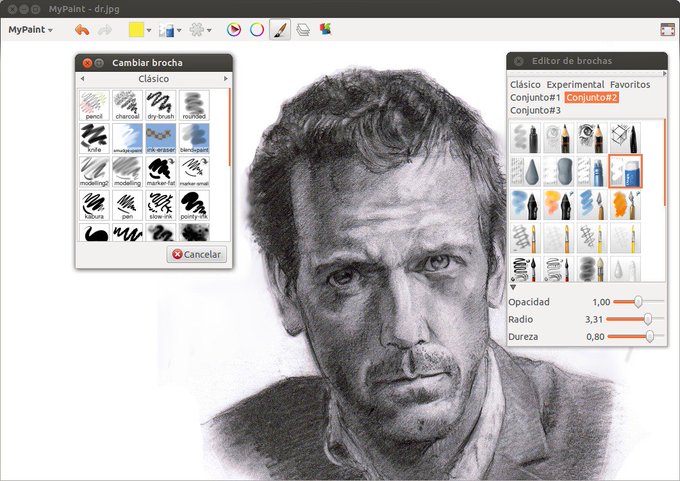Select the selected eraser brush in Editor de brochas
The height and width of the screenshot is (481, 680).
[625, 171]
